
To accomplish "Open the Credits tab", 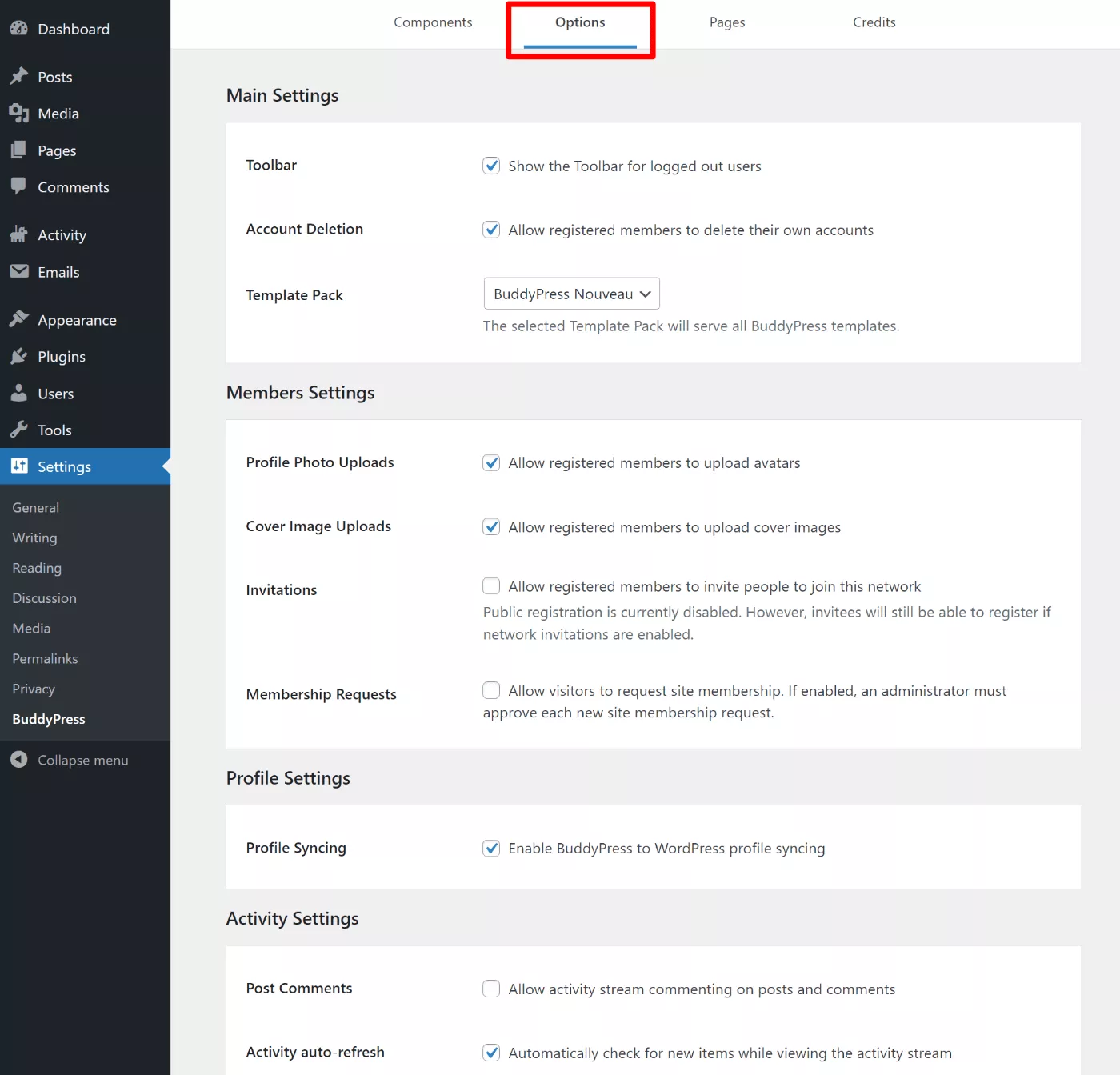I will click(874, 22).
